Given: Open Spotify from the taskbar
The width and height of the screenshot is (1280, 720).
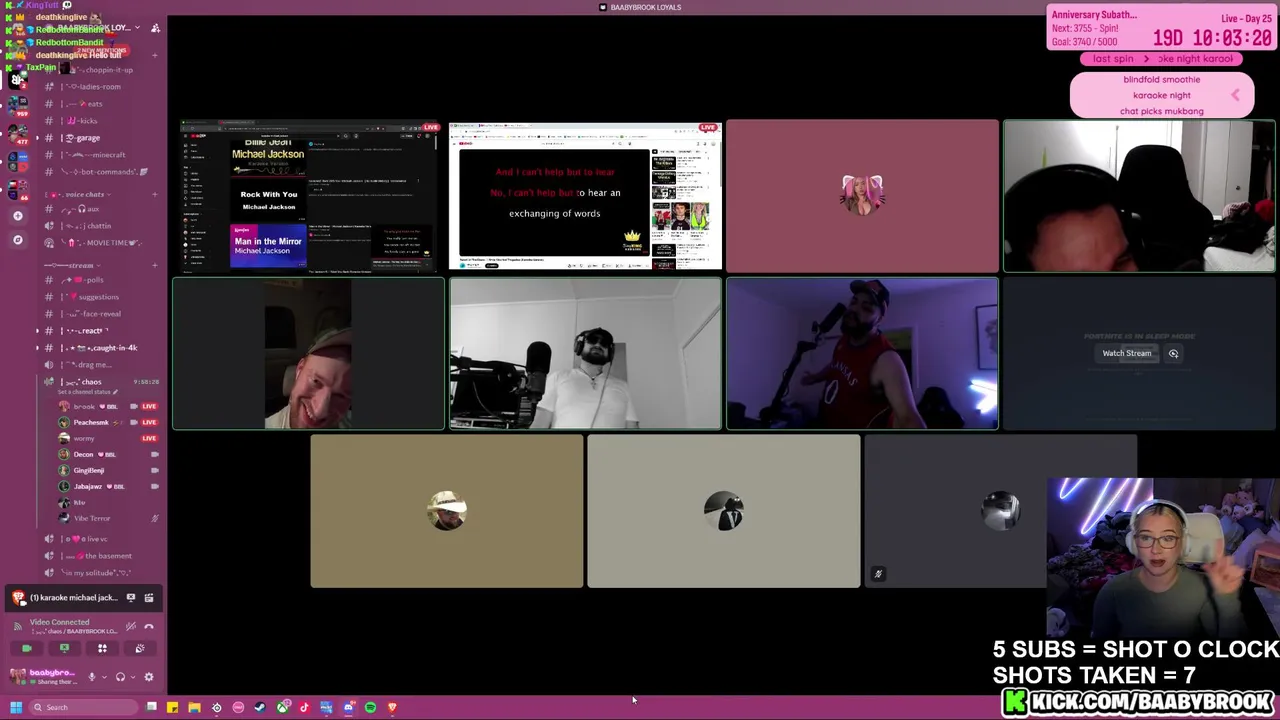Looking at the screenshot, I should tap(370, 707).
